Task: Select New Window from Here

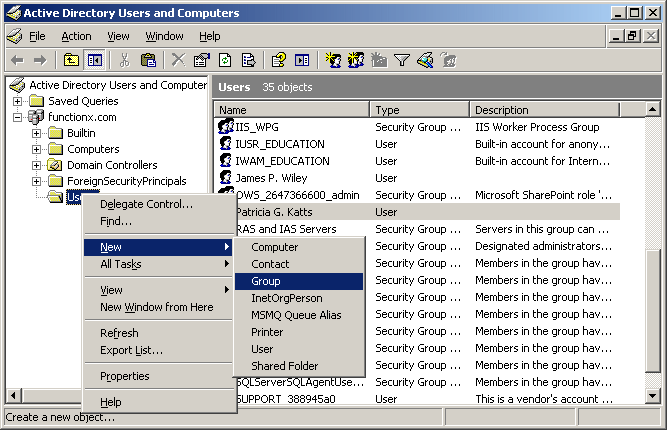Action: click(158, 307)
